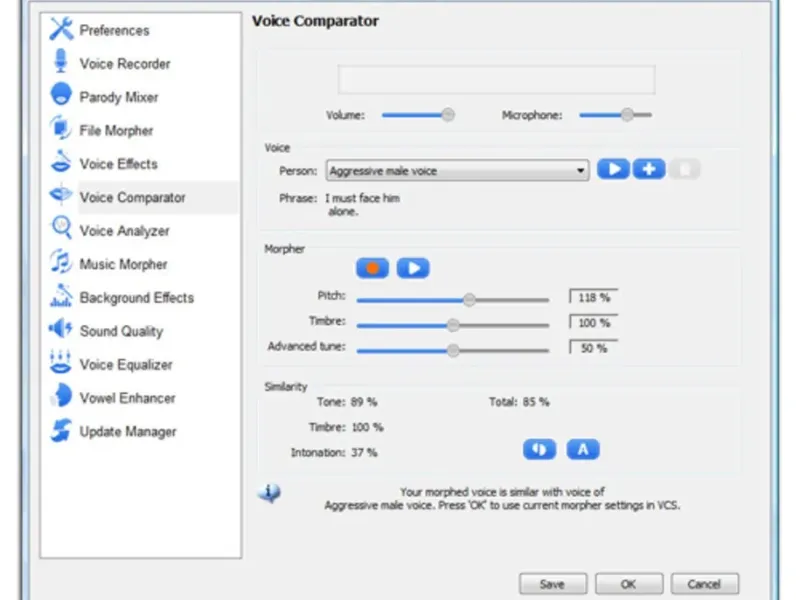Click the OK button

tap(629, 584)
